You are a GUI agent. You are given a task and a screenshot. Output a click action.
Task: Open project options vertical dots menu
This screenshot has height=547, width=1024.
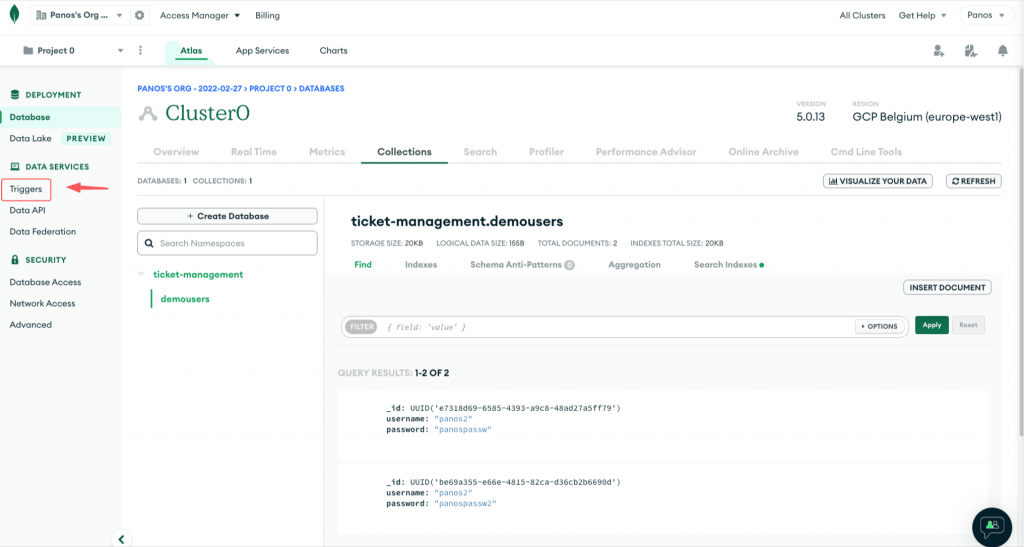[140, 50]
